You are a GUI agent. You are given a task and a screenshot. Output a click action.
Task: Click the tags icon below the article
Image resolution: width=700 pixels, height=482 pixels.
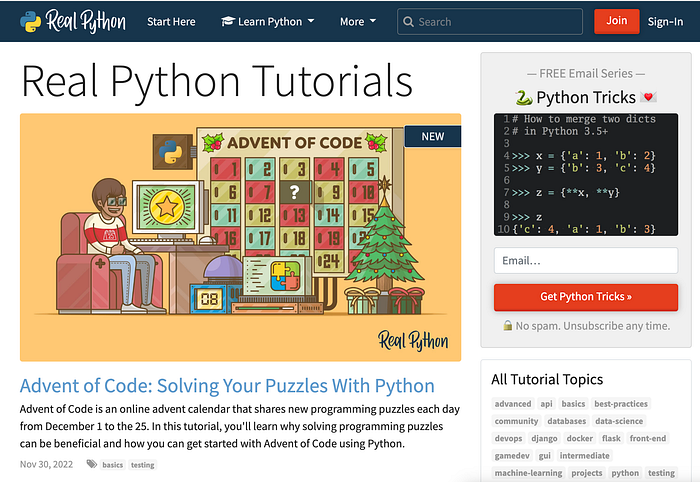92,464
